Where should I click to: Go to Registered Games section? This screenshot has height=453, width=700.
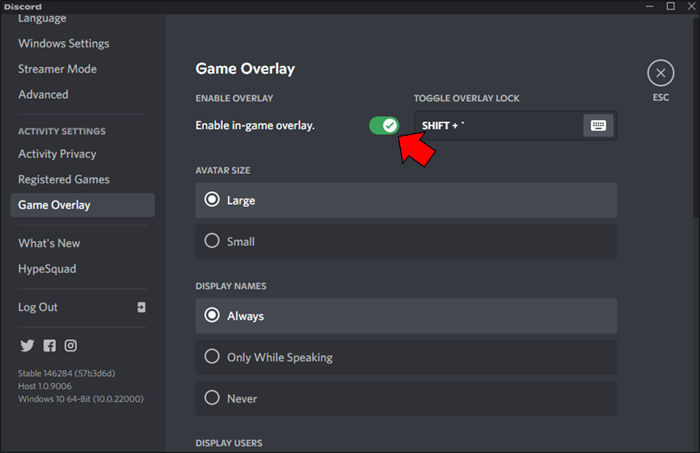(x=64, y=179)
